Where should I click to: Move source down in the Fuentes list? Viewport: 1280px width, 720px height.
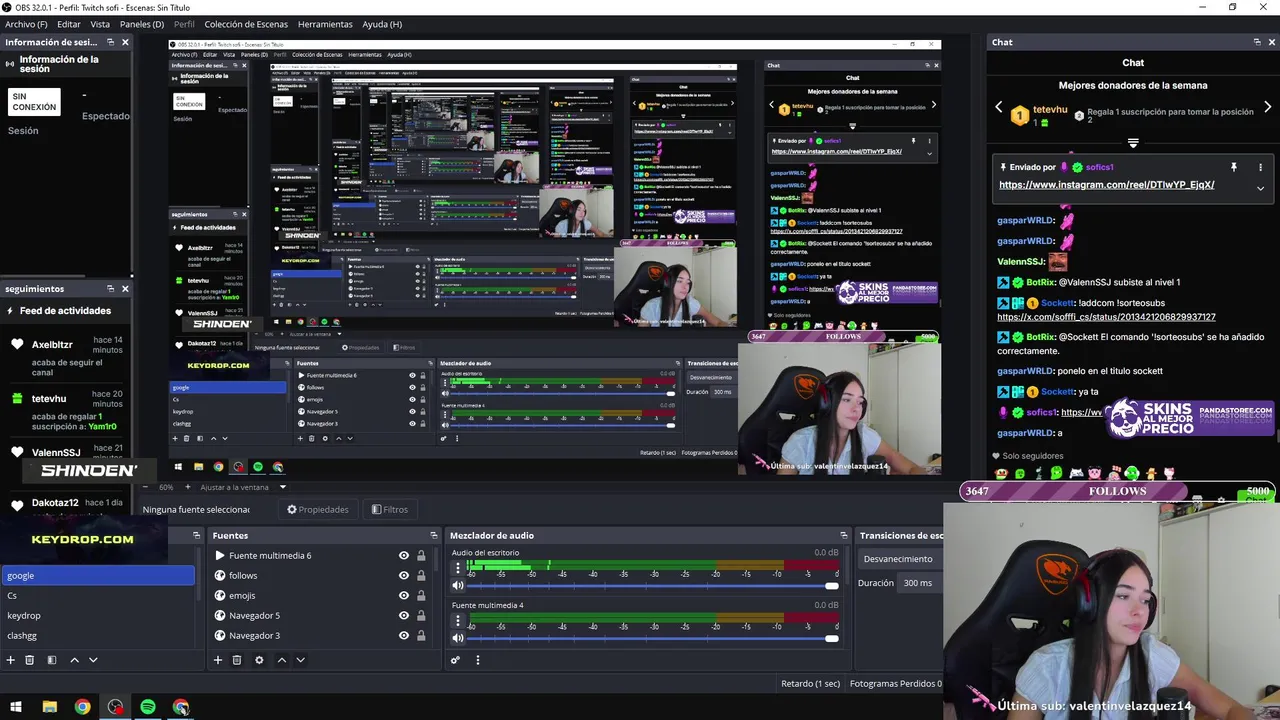[x=300, y=660]
